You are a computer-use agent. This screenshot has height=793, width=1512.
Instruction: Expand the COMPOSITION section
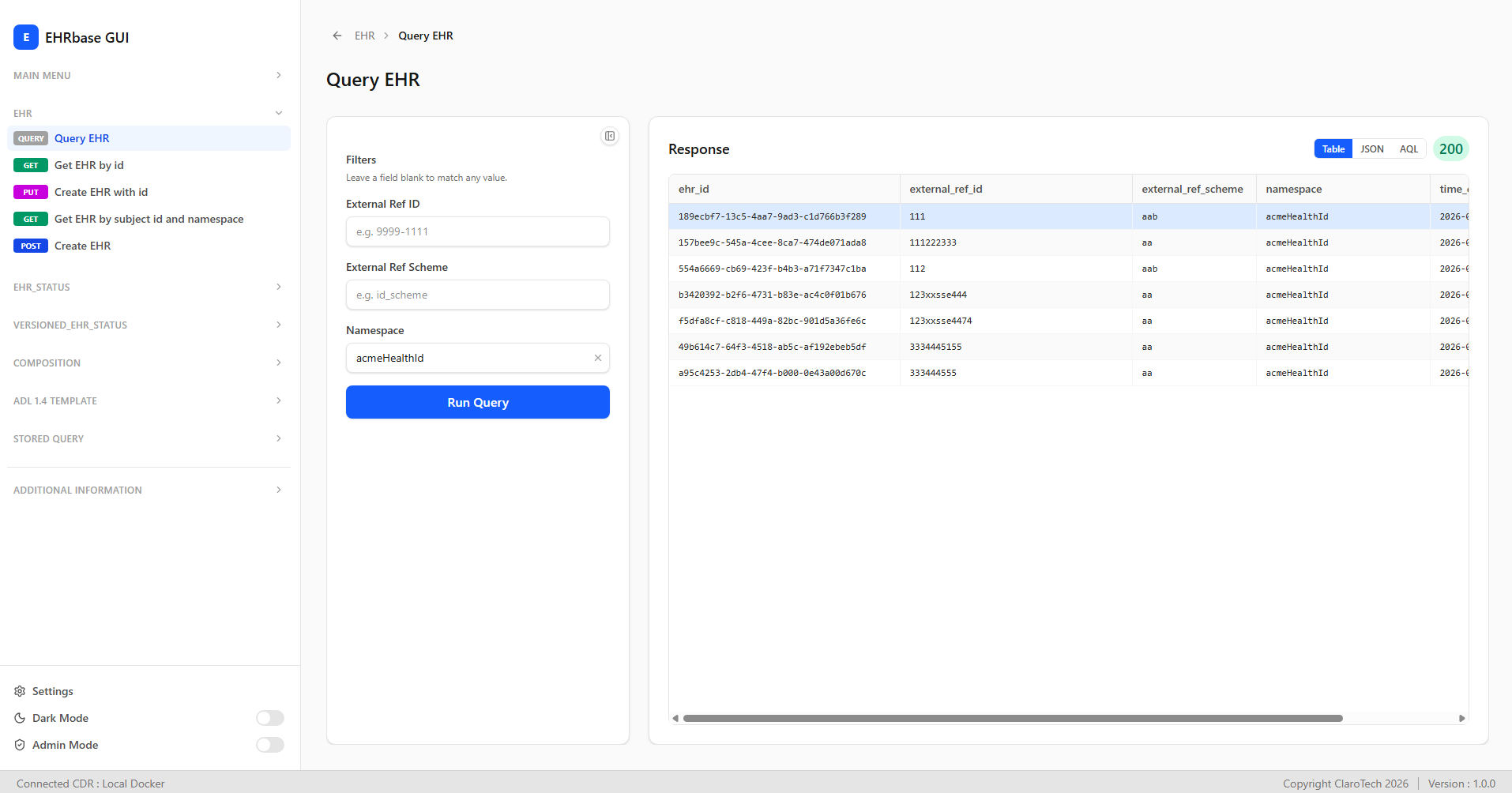click(149, 363)
